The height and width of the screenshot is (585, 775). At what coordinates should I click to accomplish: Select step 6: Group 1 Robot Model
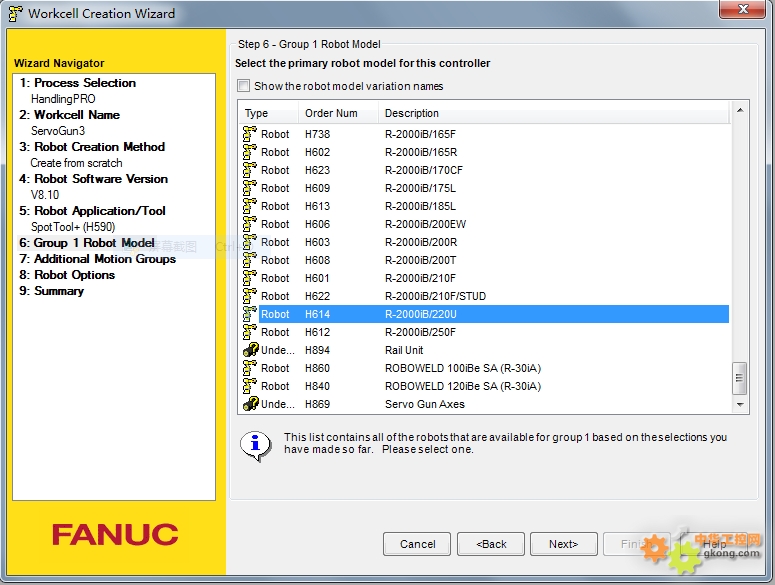(86, 243)
